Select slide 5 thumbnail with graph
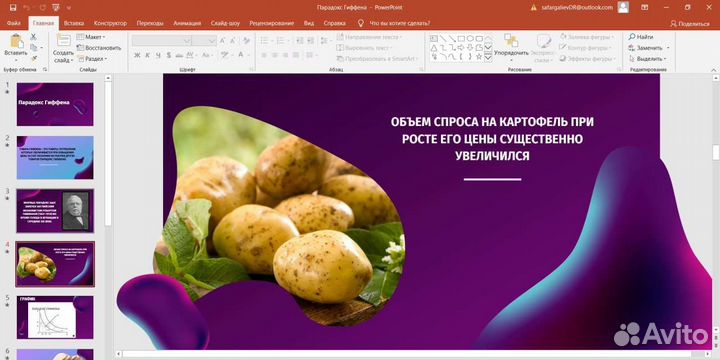Viewport: 720px width, 360px height. pos(55,317)
